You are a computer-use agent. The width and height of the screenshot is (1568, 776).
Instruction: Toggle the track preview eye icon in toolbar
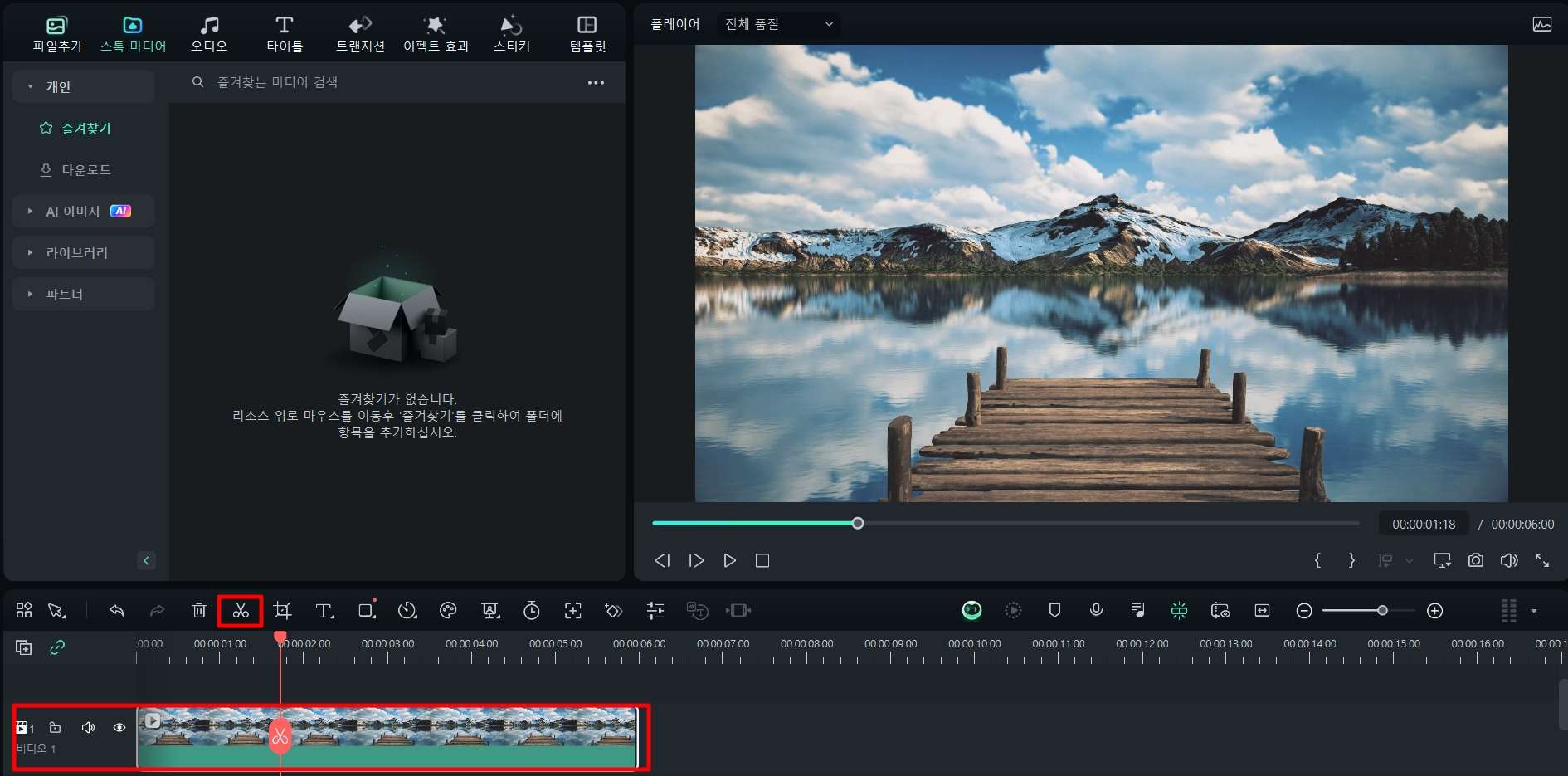tap(1220, 611)
